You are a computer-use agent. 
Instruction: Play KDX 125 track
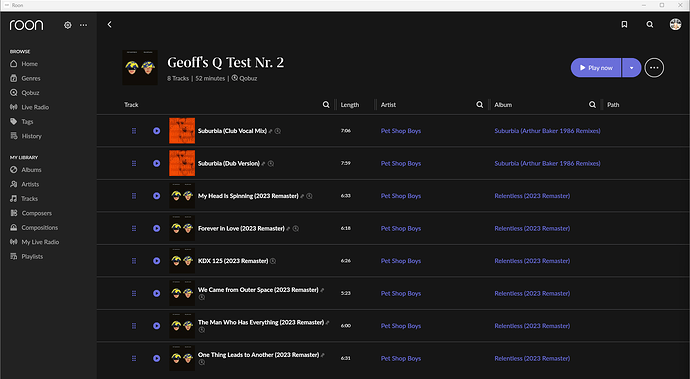(x=156, y=261)
